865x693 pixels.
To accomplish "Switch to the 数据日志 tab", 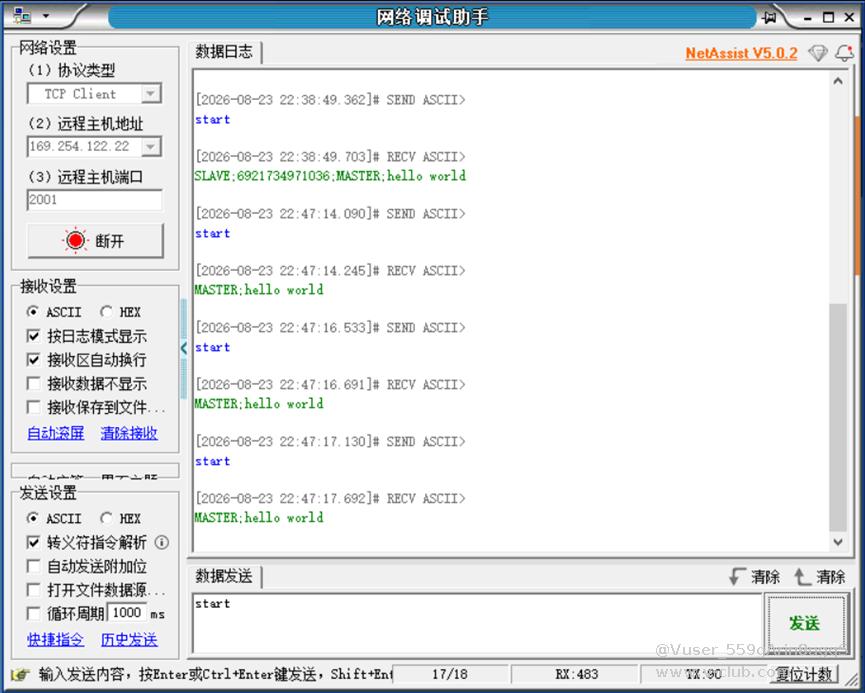I will pos(224,52).
